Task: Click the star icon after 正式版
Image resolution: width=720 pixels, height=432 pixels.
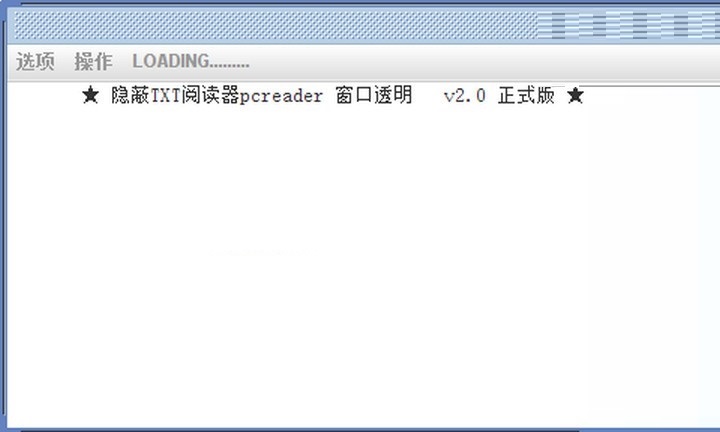Action: click(575, 95)
